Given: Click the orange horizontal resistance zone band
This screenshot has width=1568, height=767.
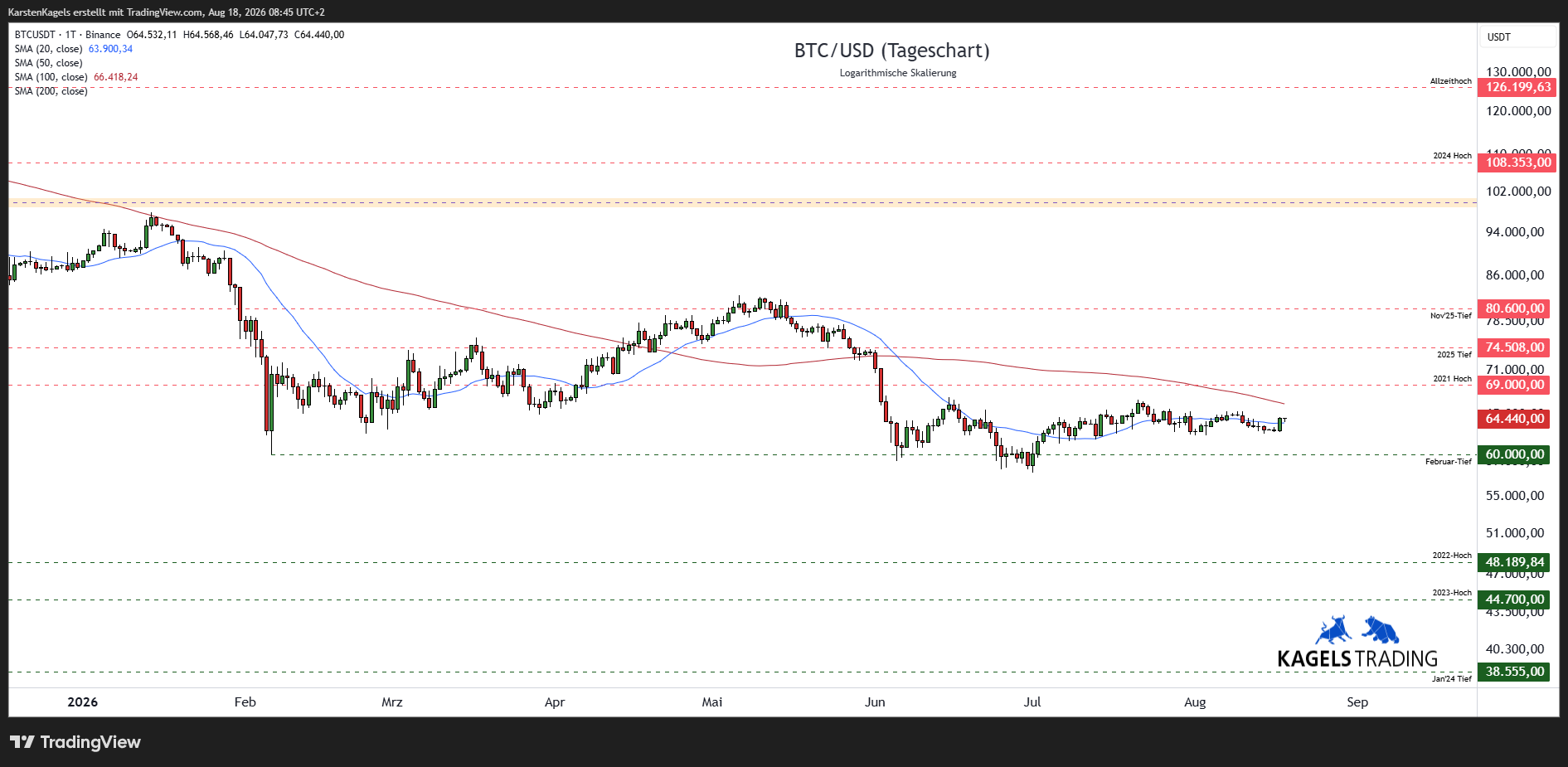Looking at the screenshot, I should [x=742, y=202].
